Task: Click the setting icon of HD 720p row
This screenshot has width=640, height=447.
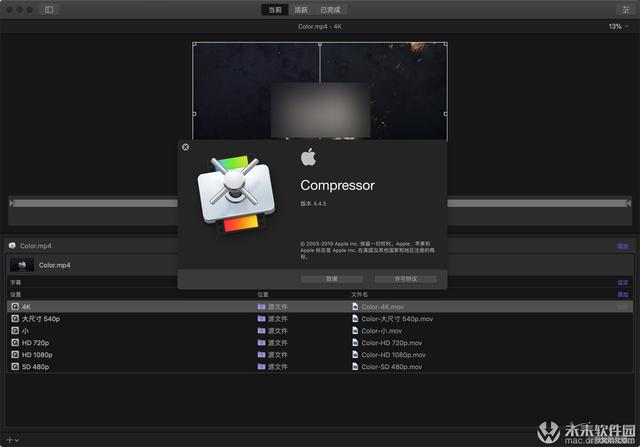Action: click(x=15, y=342)
